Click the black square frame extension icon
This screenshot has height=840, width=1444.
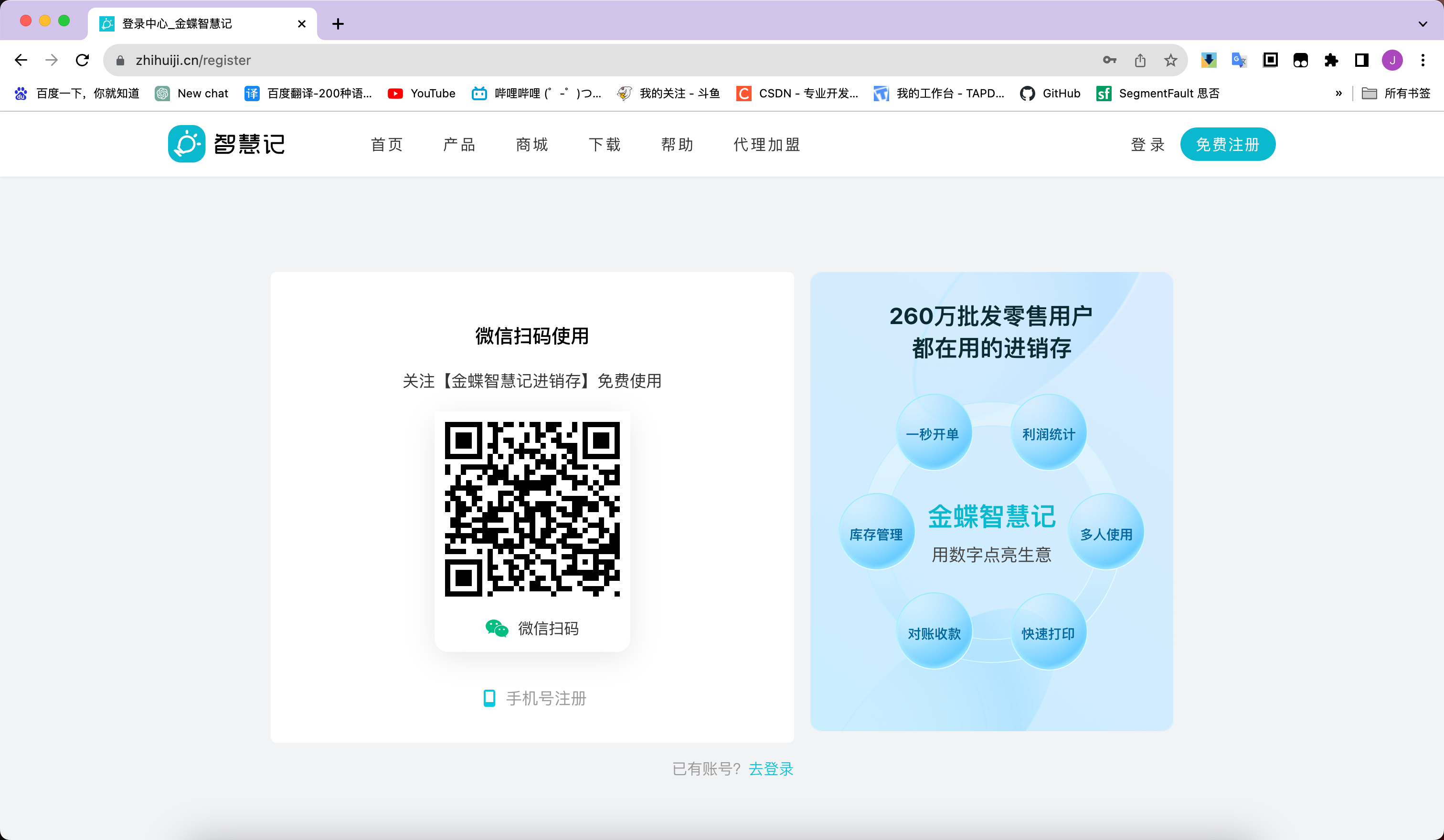click(1270, 60)
